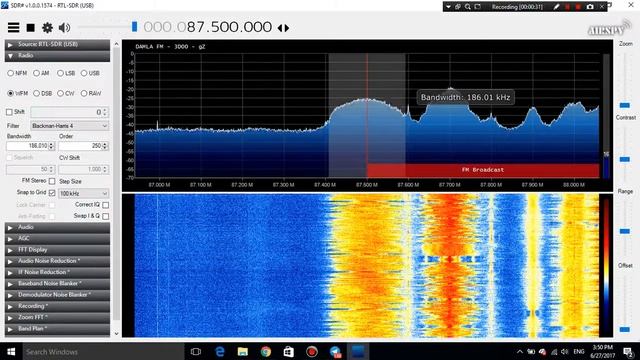This screenshot has width=640, height=360.
Task: Collapse the Radio panel
Action: coord(58,56)
